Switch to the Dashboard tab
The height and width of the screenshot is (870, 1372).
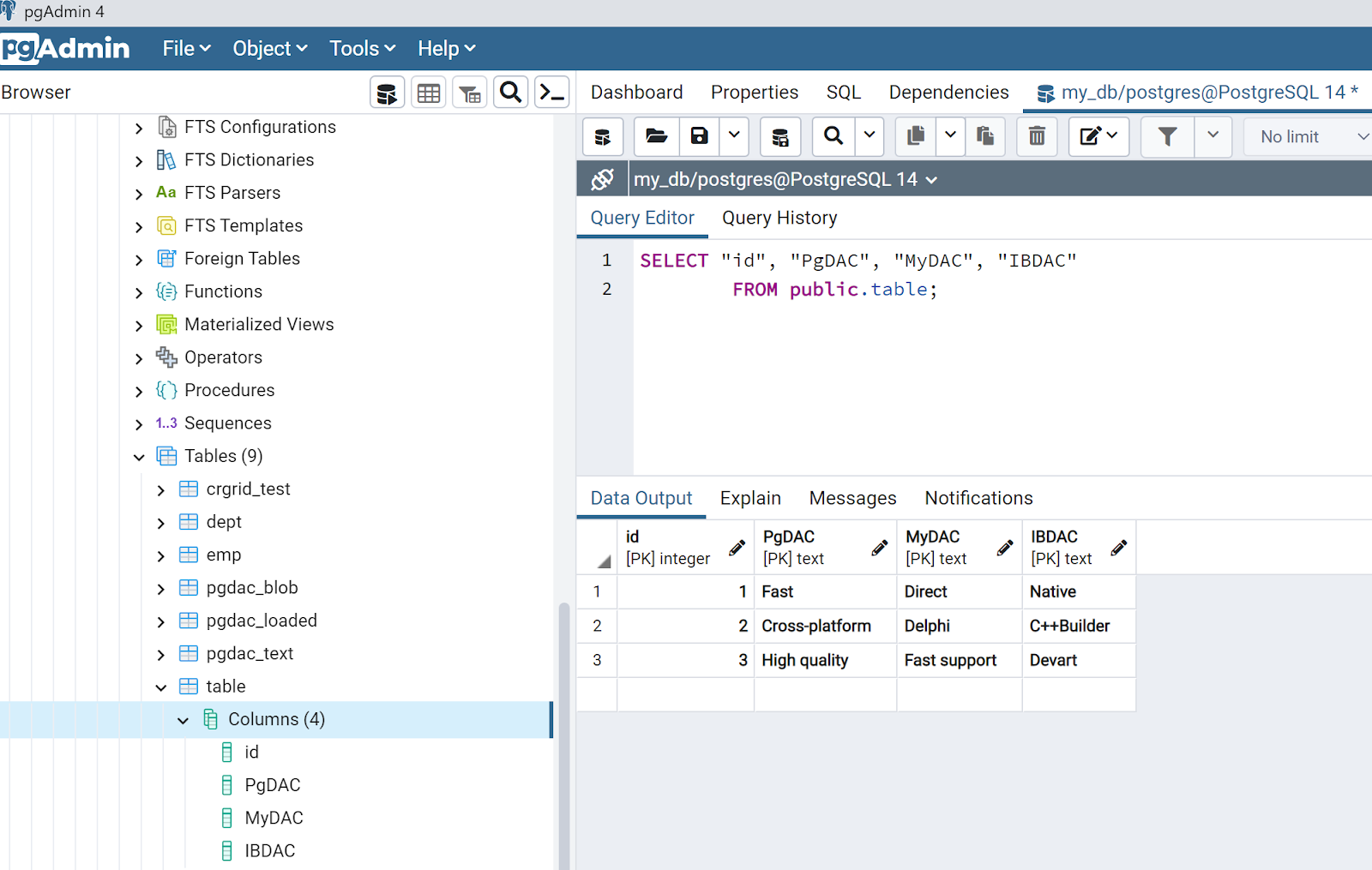(x=637, y=93)
